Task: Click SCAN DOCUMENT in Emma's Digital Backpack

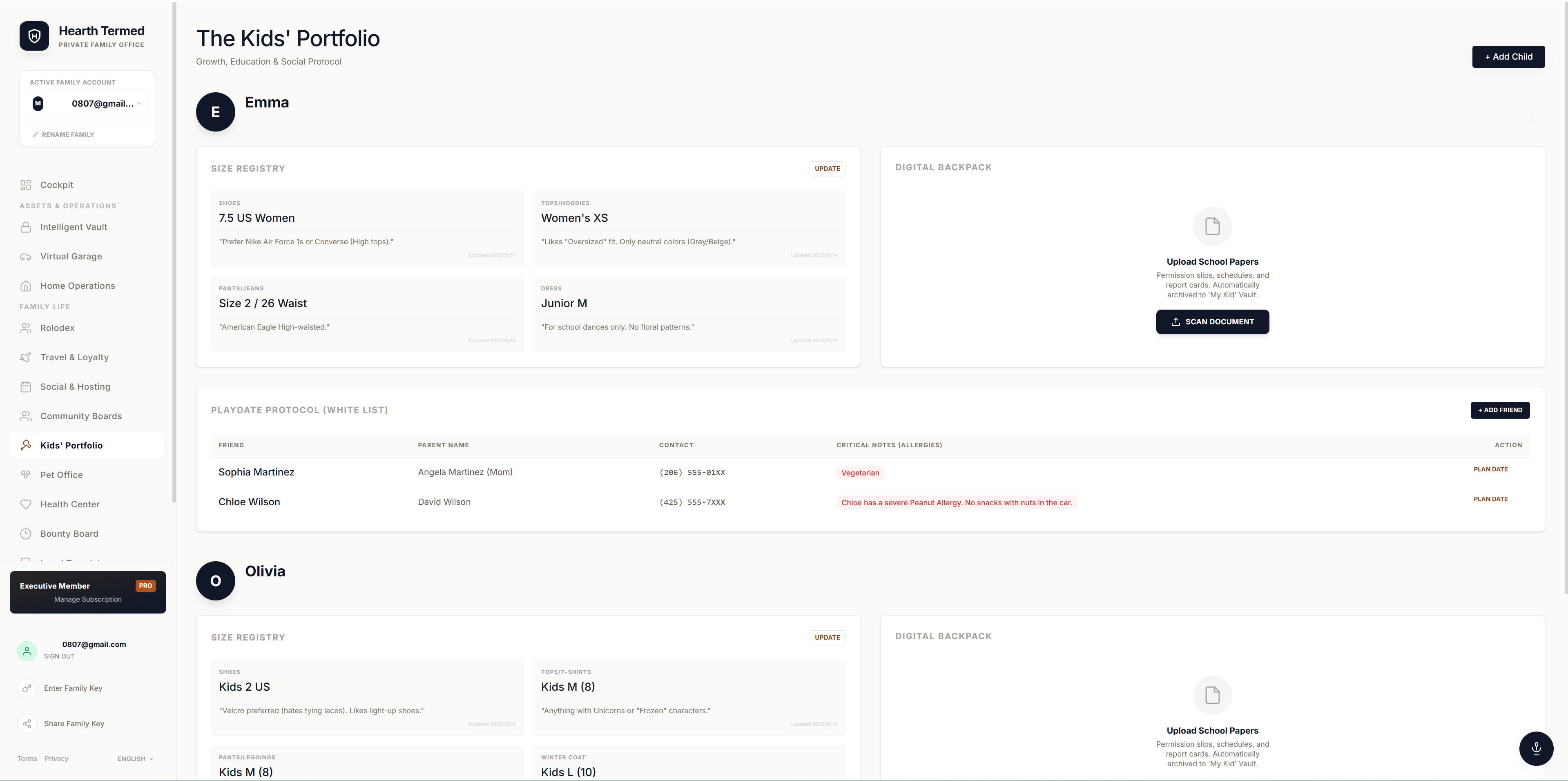Action: pyautogui.click(x=1212, y=322)
